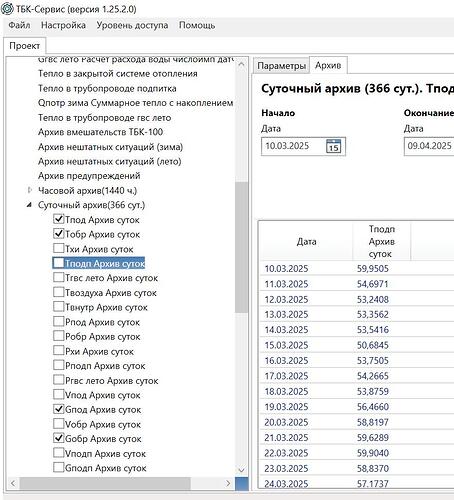Select table row dated 18.03.2025

(x=357, y=391)
